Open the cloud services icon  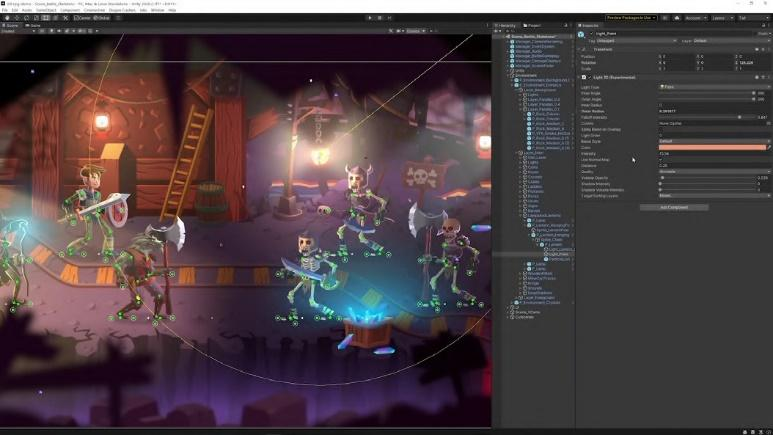point(677,18)
